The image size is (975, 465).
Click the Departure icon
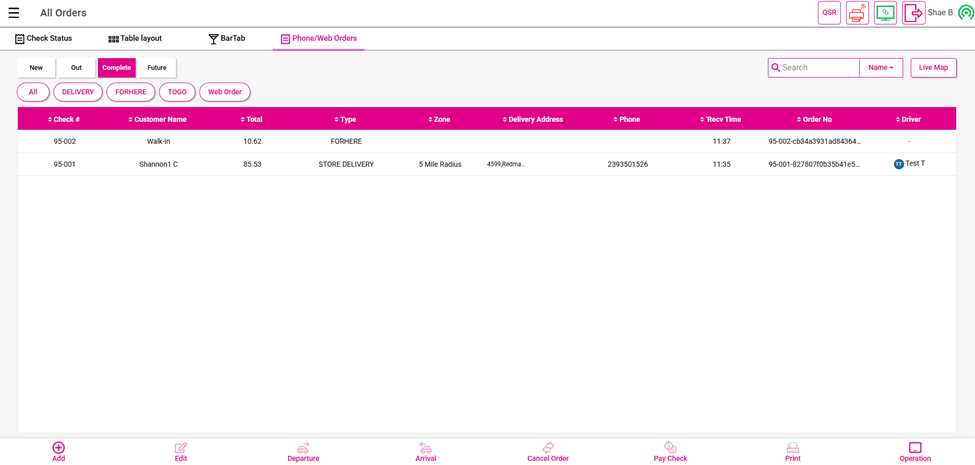(x=303, y=448)
